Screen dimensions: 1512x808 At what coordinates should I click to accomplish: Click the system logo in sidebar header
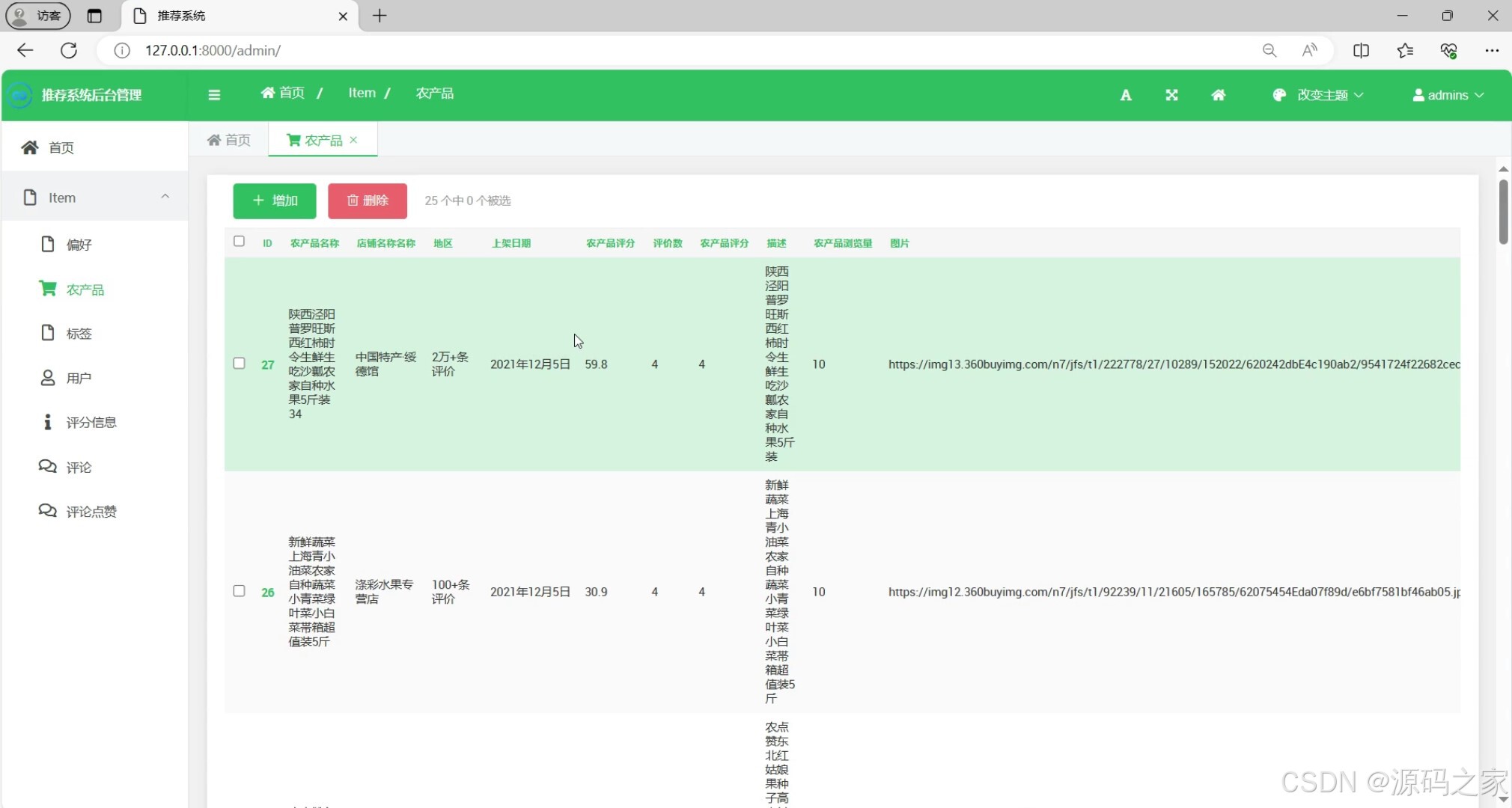pyautogui.click(x=20, y=95)
